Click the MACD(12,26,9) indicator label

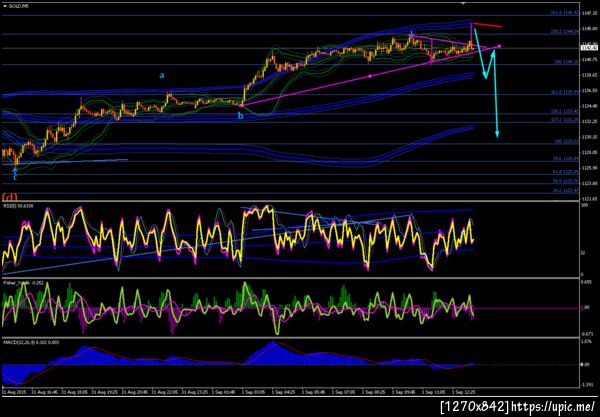[x=31, y=342]
